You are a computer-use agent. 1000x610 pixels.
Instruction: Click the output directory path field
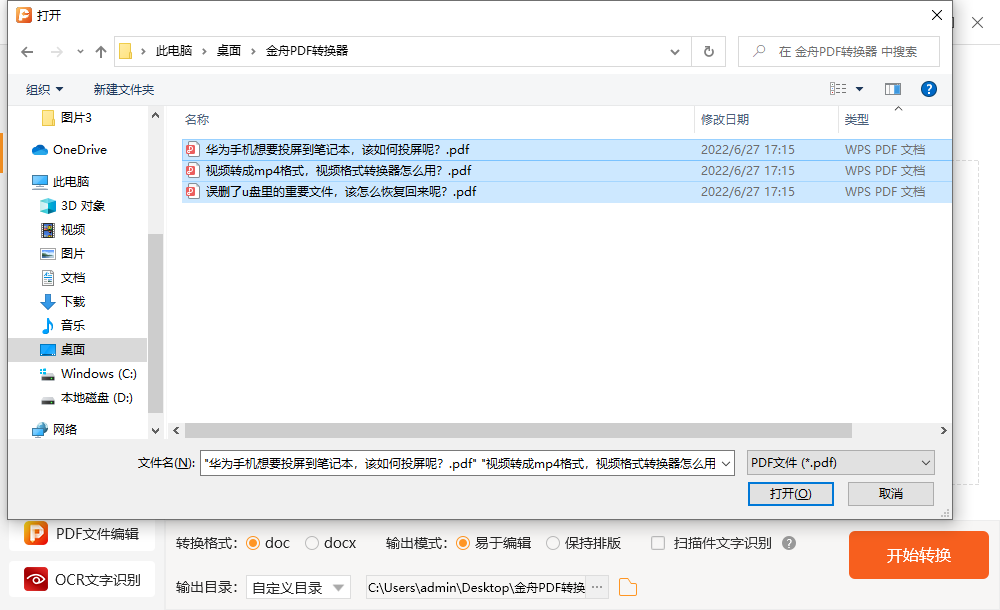tap(476, 588)
